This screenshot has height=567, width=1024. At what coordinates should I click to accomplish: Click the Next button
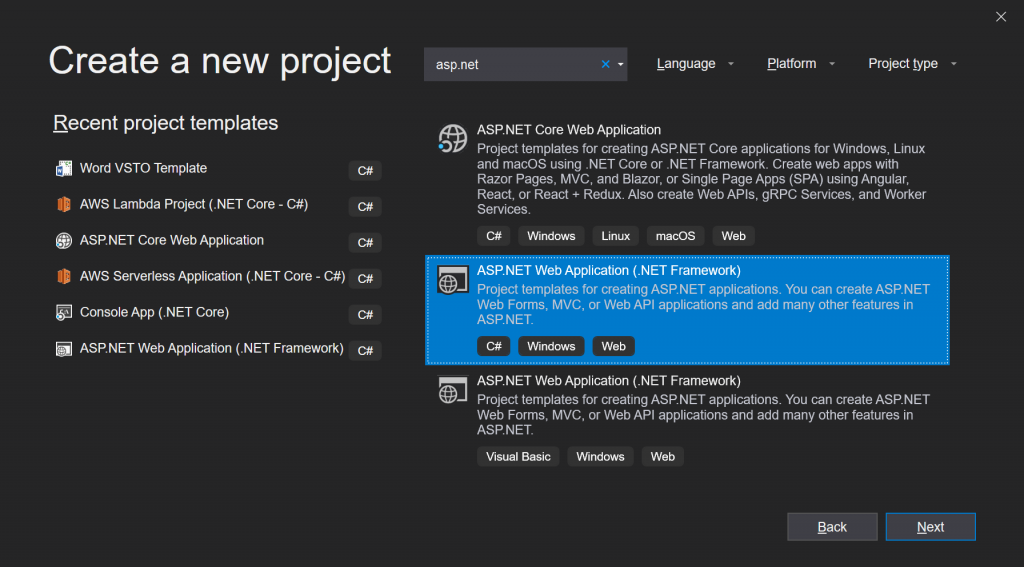point(931,527)
